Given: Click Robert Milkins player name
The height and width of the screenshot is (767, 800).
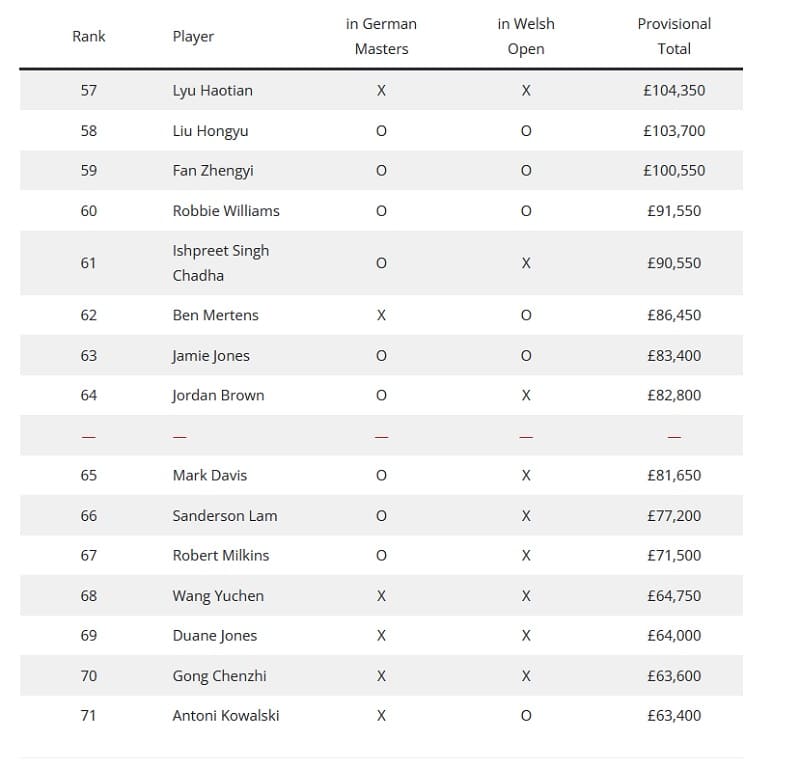Looking at the screenshot, I should pos(220,555).
